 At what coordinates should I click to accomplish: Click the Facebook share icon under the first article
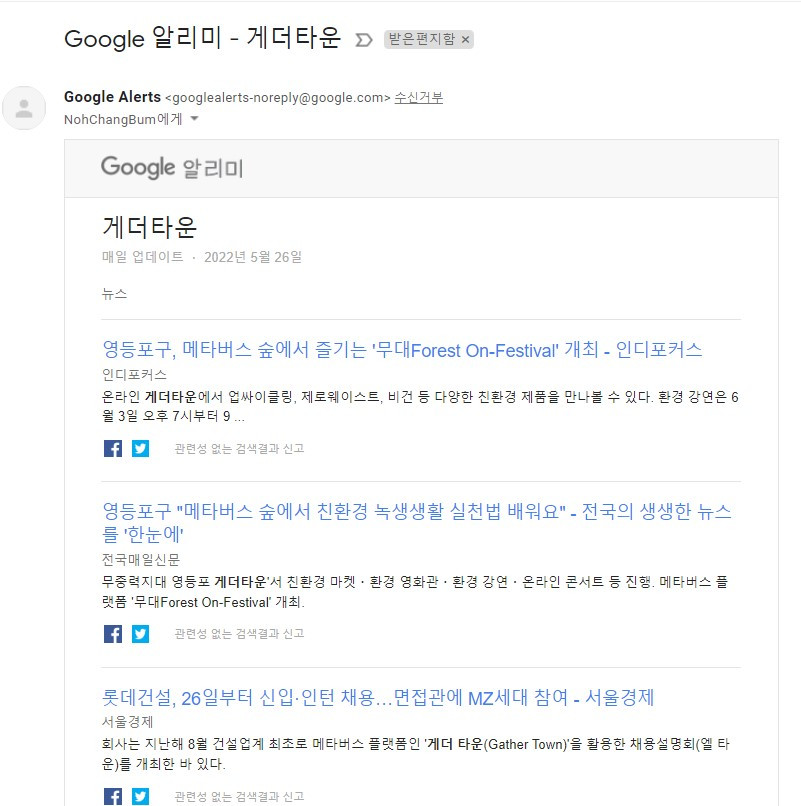point(112,448)
